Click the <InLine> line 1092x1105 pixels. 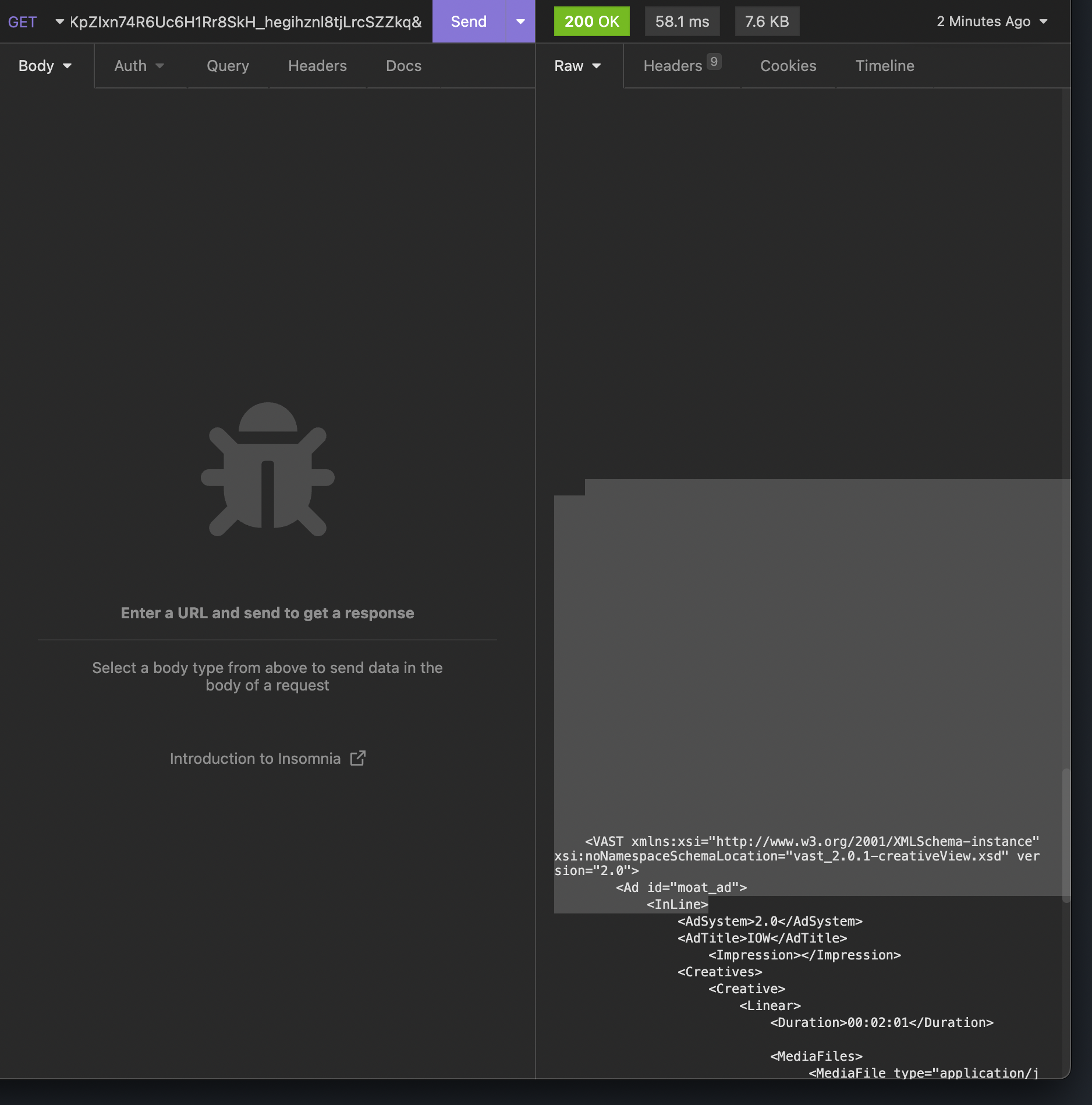(677, 904)
